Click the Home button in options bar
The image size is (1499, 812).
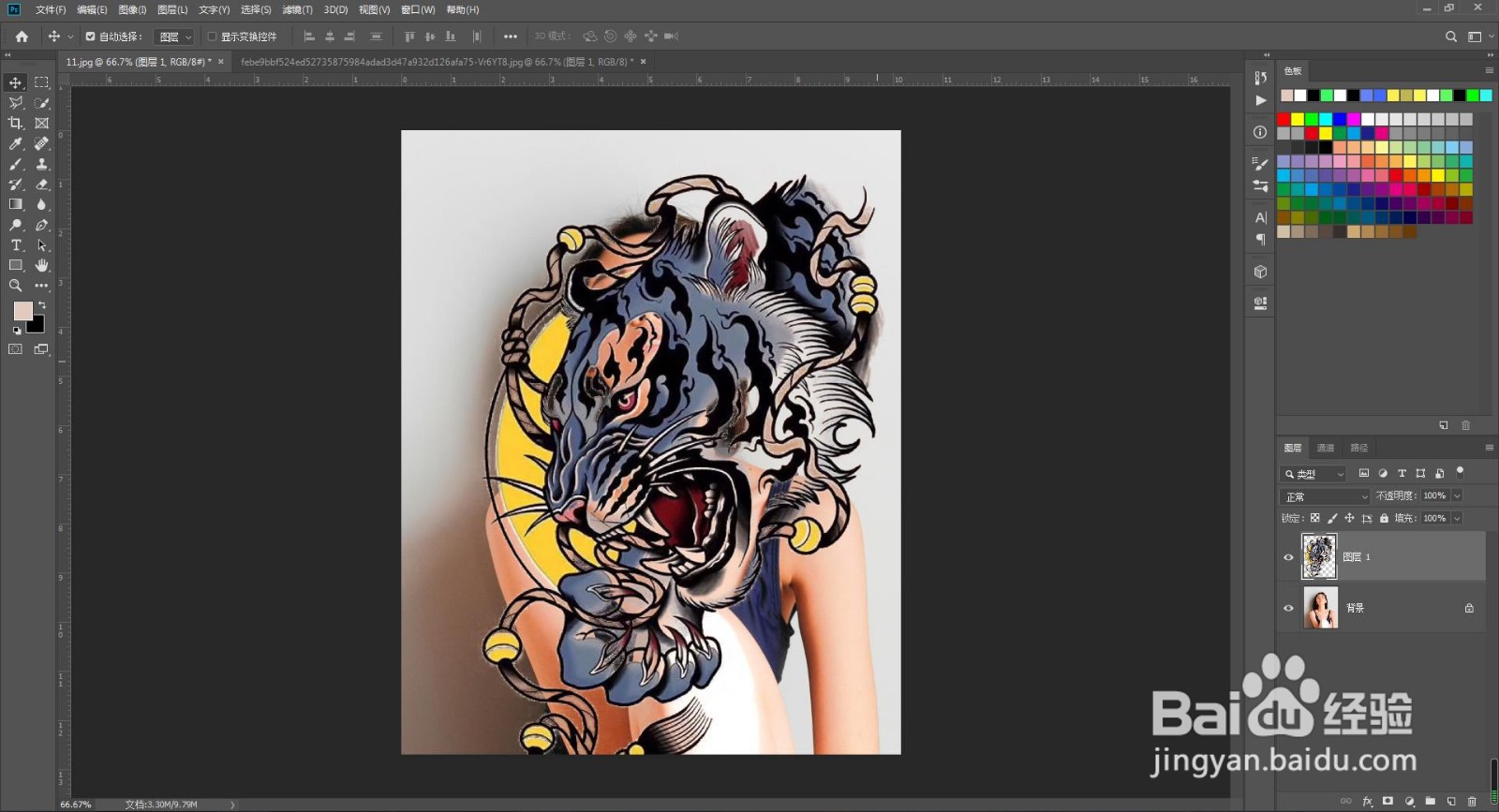(22, 37)
